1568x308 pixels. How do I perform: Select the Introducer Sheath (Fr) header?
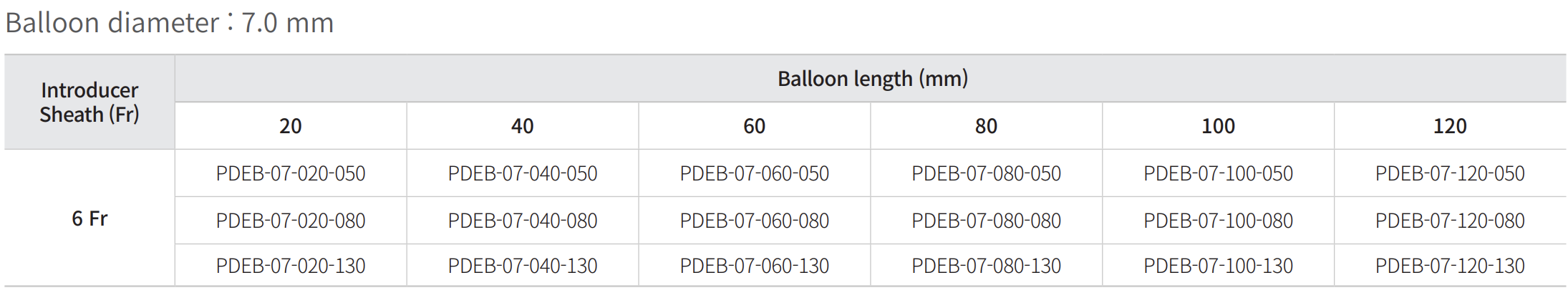89,102
